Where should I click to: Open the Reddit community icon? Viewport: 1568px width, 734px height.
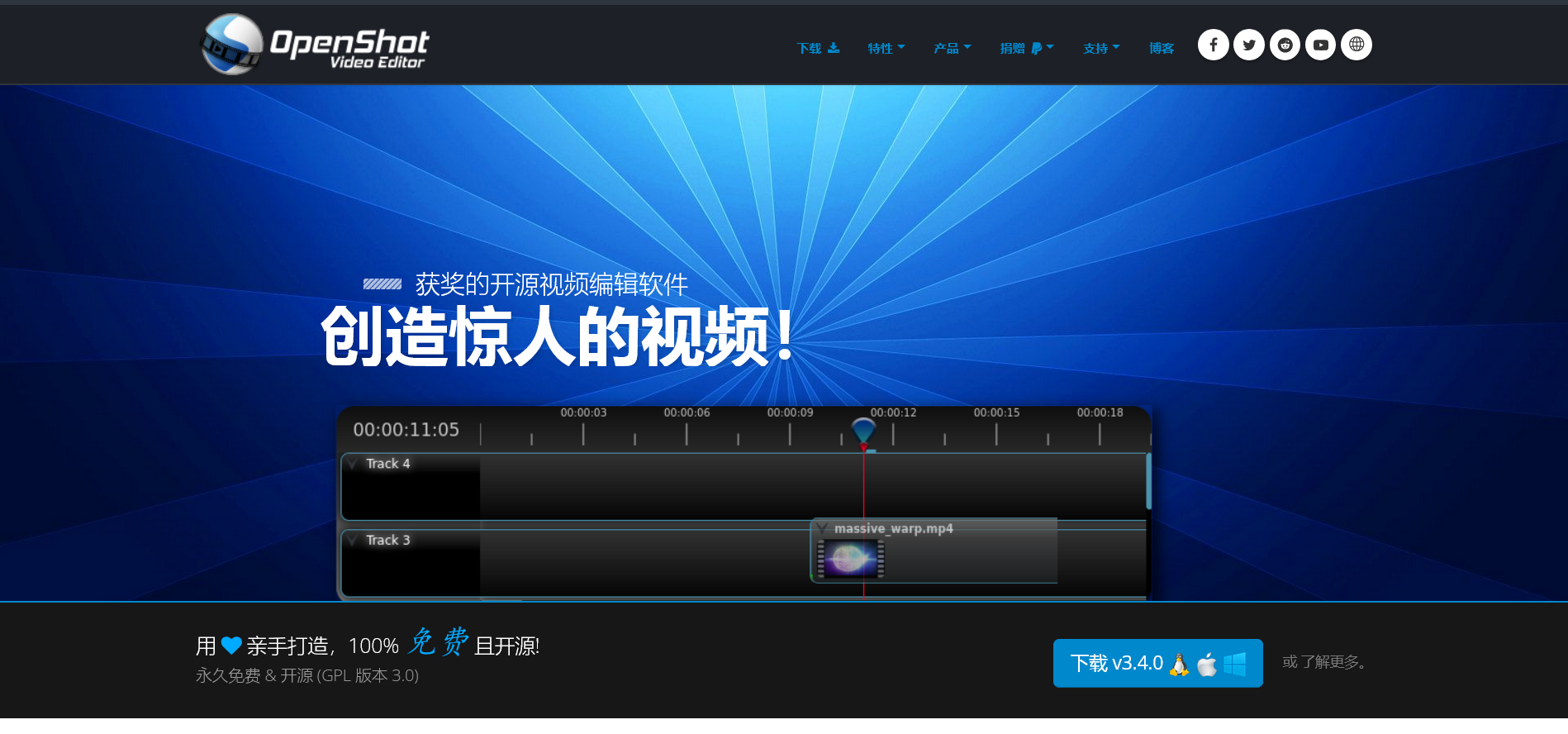pos(1284,45)
